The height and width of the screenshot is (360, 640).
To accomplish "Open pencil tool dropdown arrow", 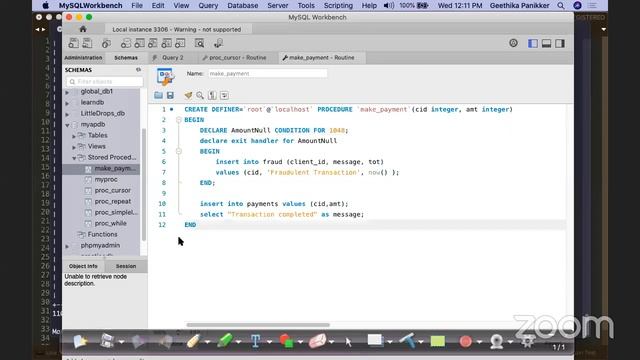I will [207, 342].
